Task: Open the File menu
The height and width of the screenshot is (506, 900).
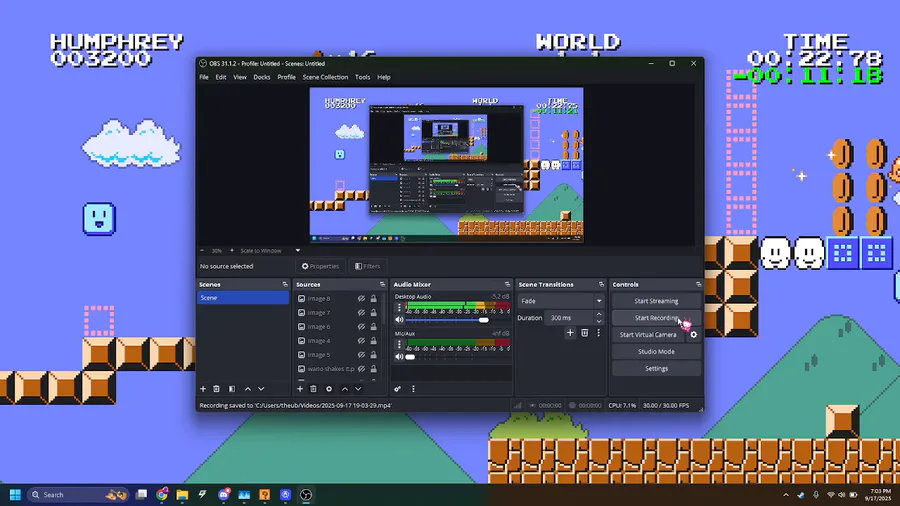Action: [x=204, y=77]
